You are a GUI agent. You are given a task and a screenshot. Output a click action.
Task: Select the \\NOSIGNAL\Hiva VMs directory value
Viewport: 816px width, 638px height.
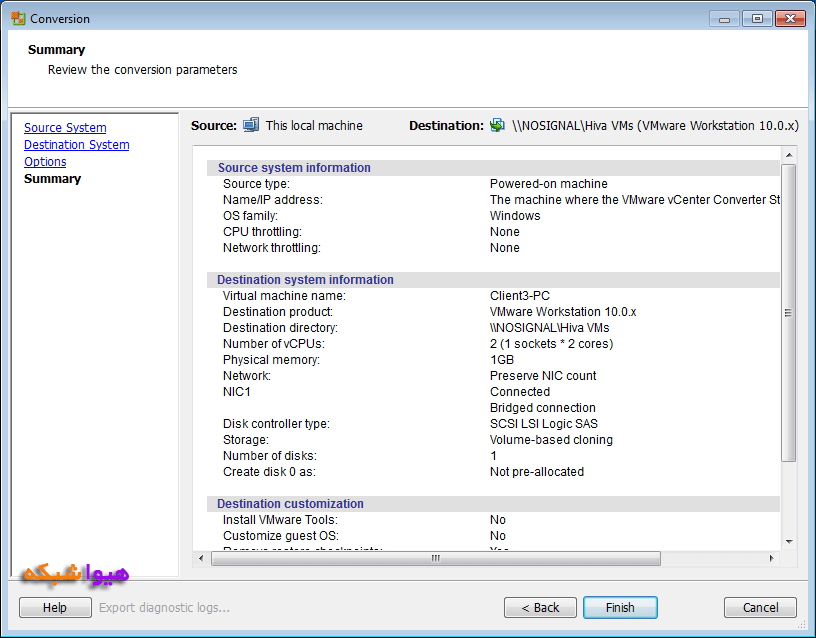click(550, 328)
